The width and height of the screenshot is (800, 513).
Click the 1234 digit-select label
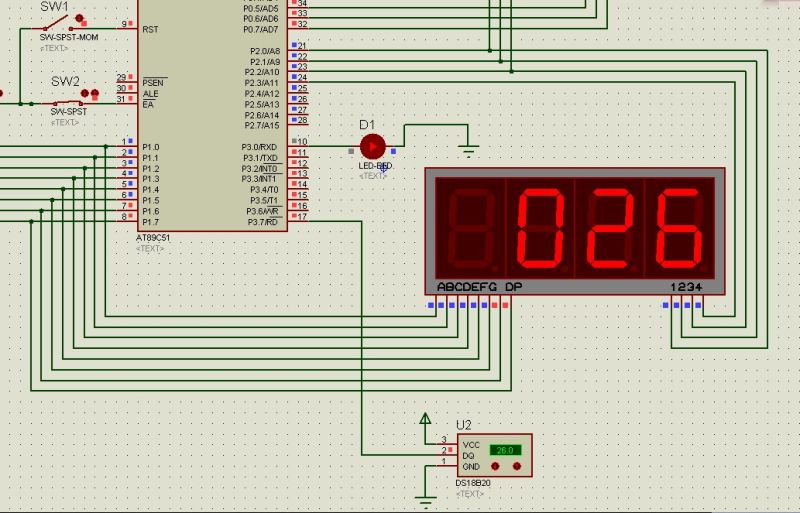(687, 287)
